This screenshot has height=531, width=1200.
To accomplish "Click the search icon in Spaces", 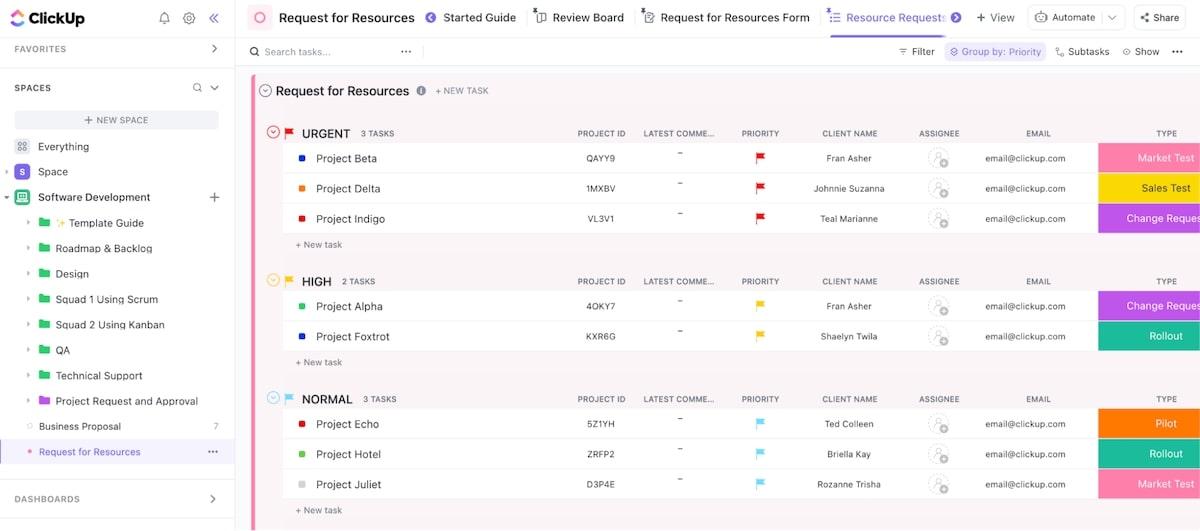I will pos(197,88).
